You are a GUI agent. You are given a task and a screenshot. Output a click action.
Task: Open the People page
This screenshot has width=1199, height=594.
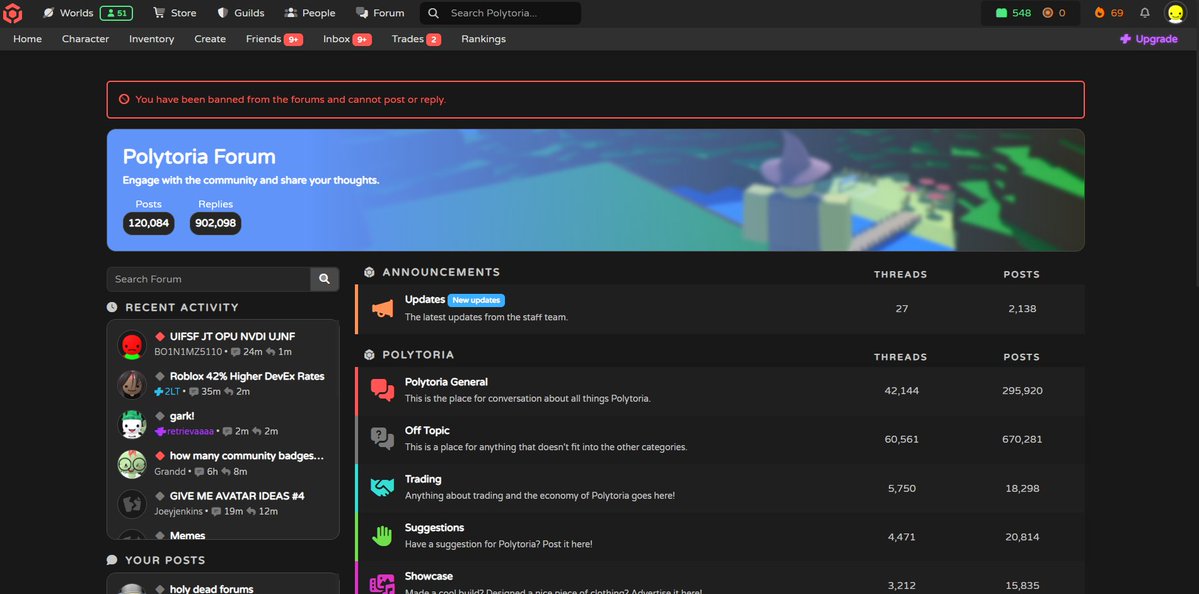click(310, 13)
